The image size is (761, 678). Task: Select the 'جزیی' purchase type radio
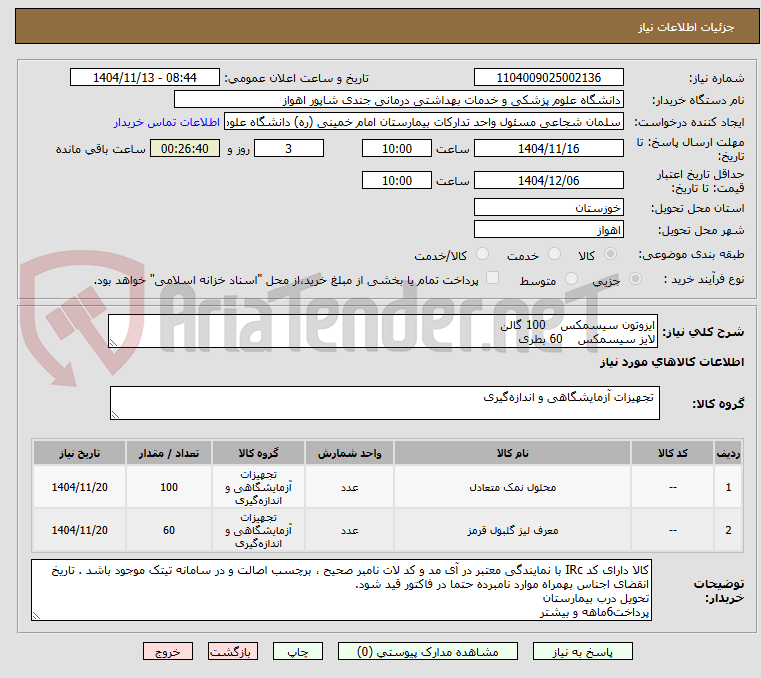pos(635,279)
